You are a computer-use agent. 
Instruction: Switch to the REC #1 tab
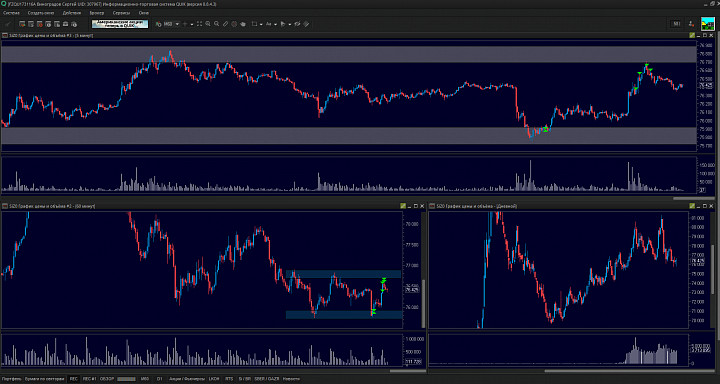[x=90, y=379]
